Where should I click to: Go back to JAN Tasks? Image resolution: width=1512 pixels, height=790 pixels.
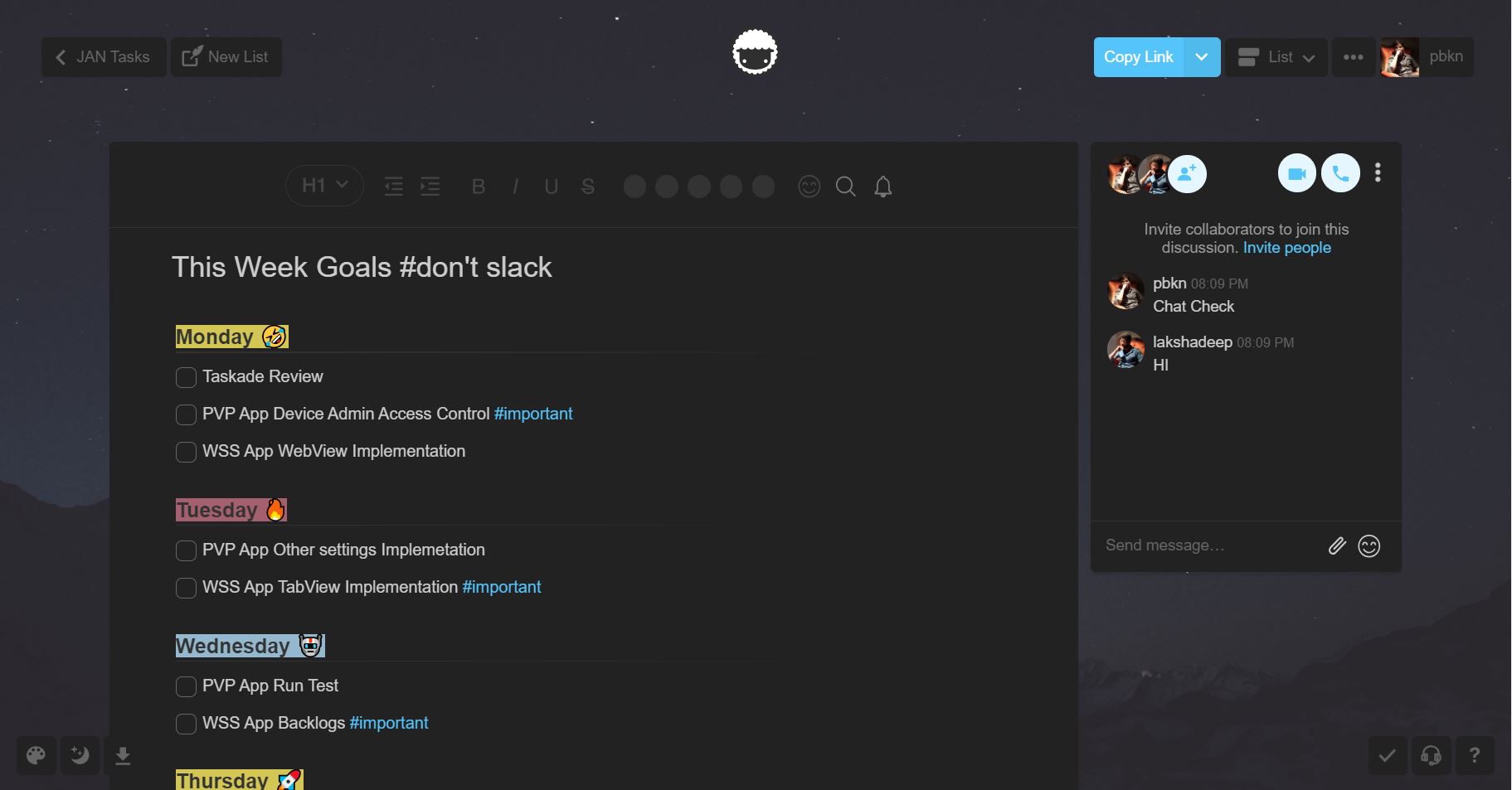104,57
